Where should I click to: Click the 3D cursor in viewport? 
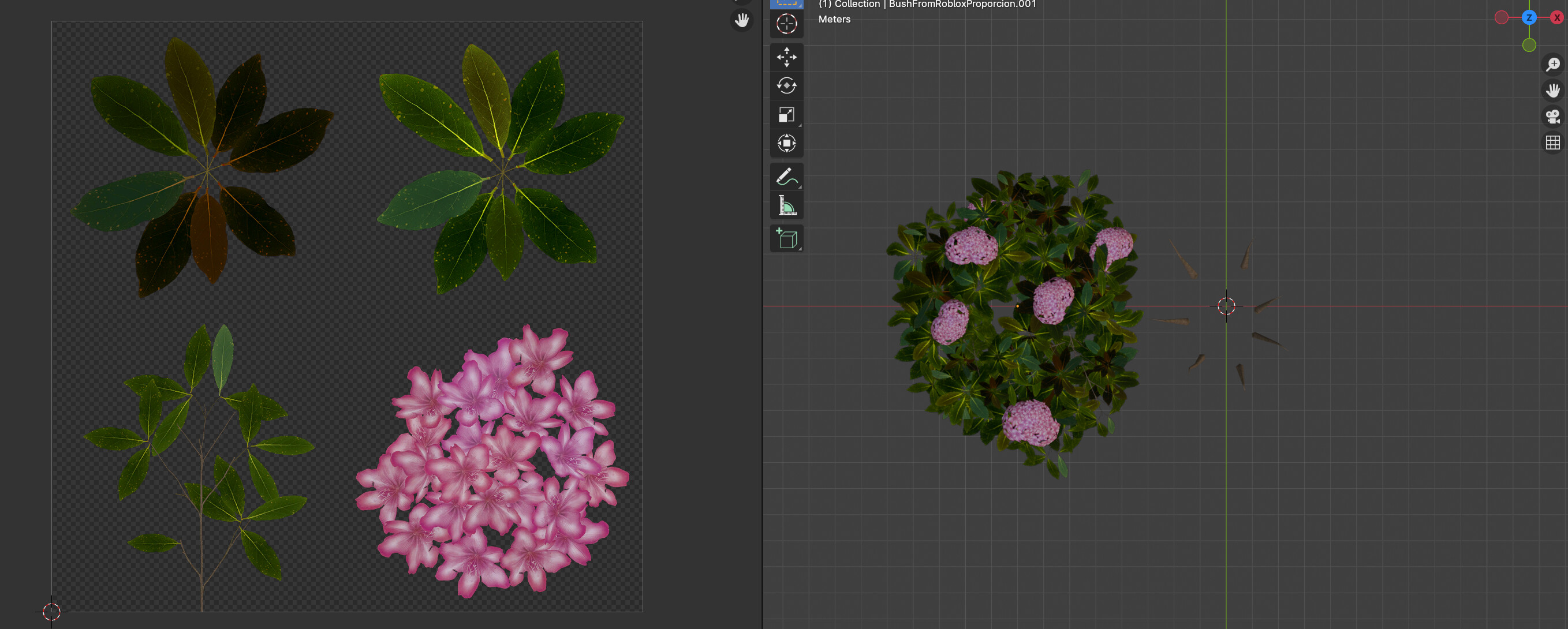point(1226,306)
